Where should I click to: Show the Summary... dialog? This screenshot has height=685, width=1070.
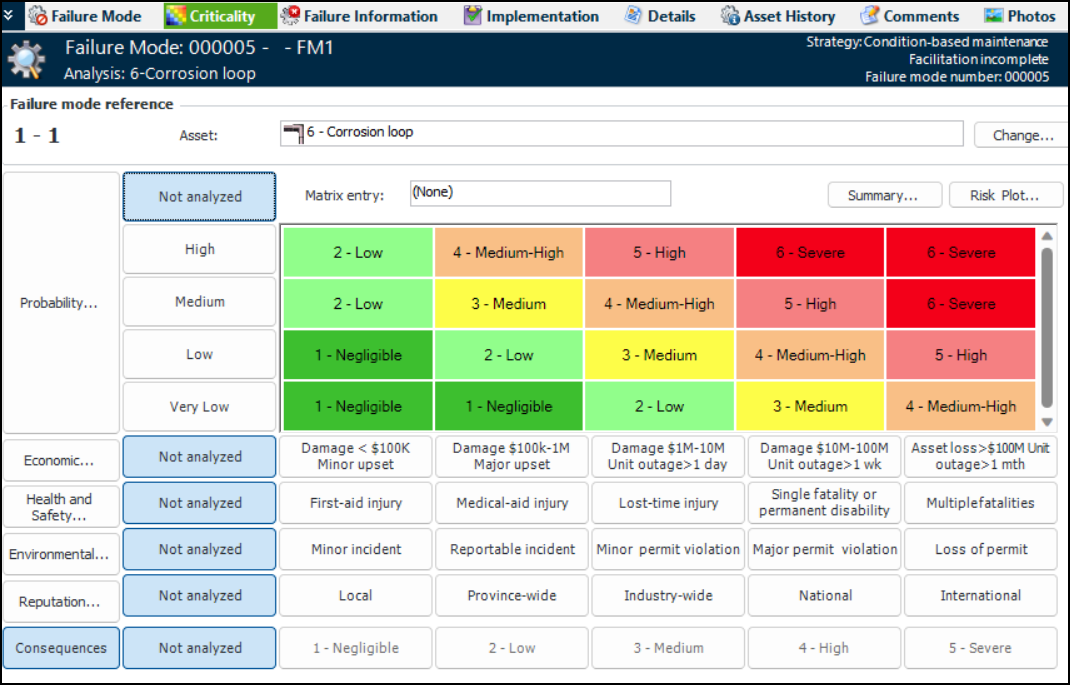coord(883,195)
